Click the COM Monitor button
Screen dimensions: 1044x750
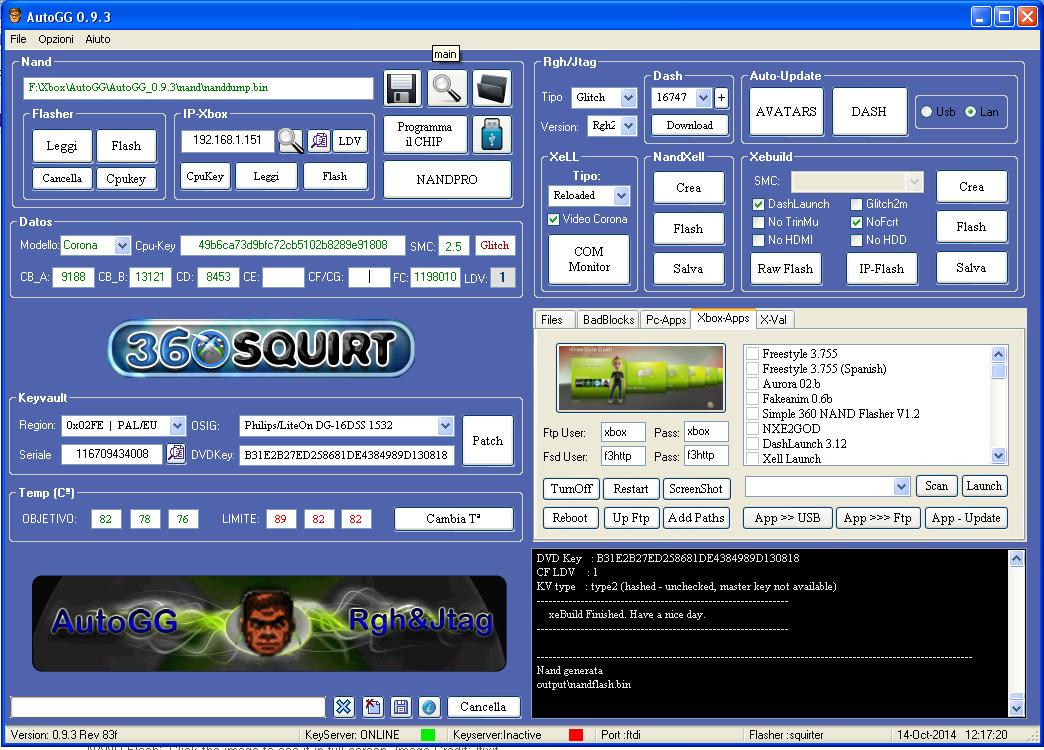[589, 260]
